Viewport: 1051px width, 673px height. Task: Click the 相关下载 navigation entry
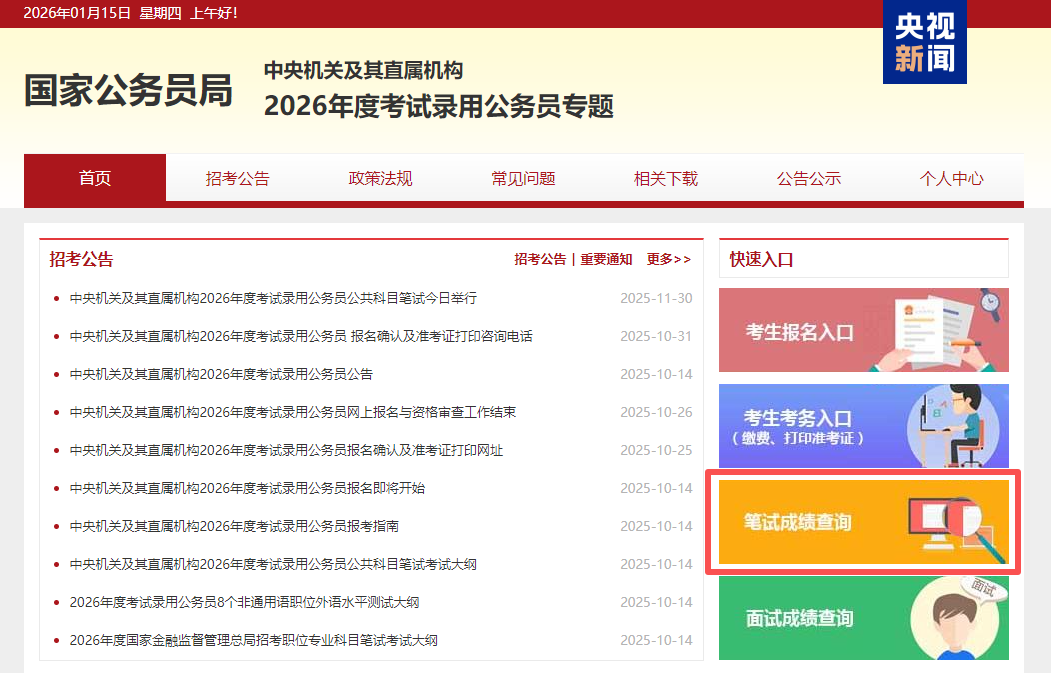(x=665, y=178)
